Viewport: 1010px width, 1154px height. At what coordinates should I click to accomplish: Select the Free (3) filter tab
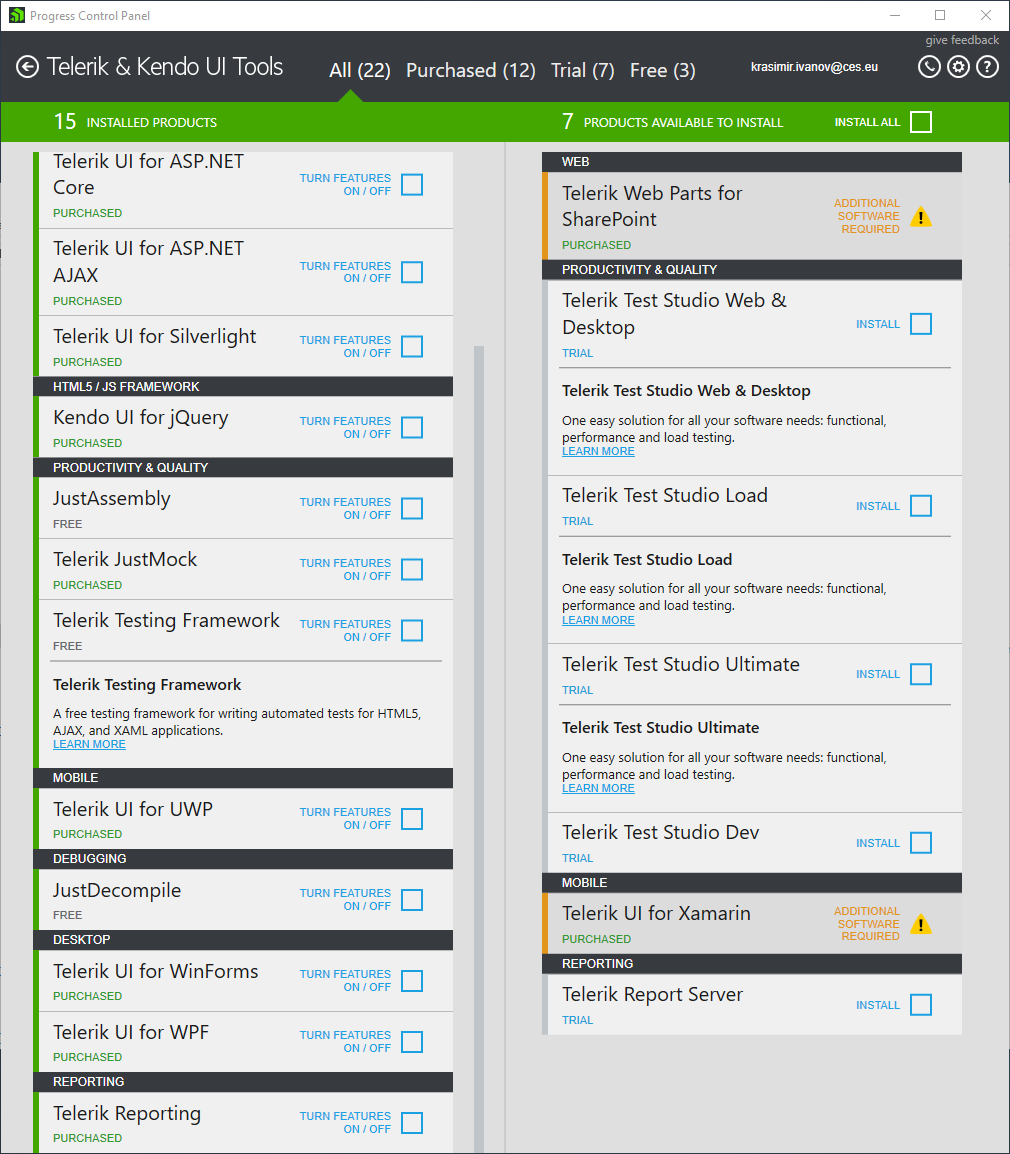click(662, 70)
